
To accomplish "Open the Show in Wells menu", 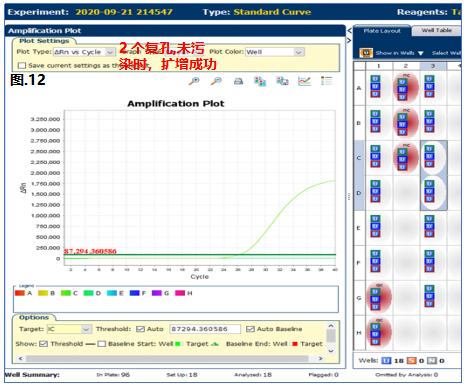I will (399, 53).
